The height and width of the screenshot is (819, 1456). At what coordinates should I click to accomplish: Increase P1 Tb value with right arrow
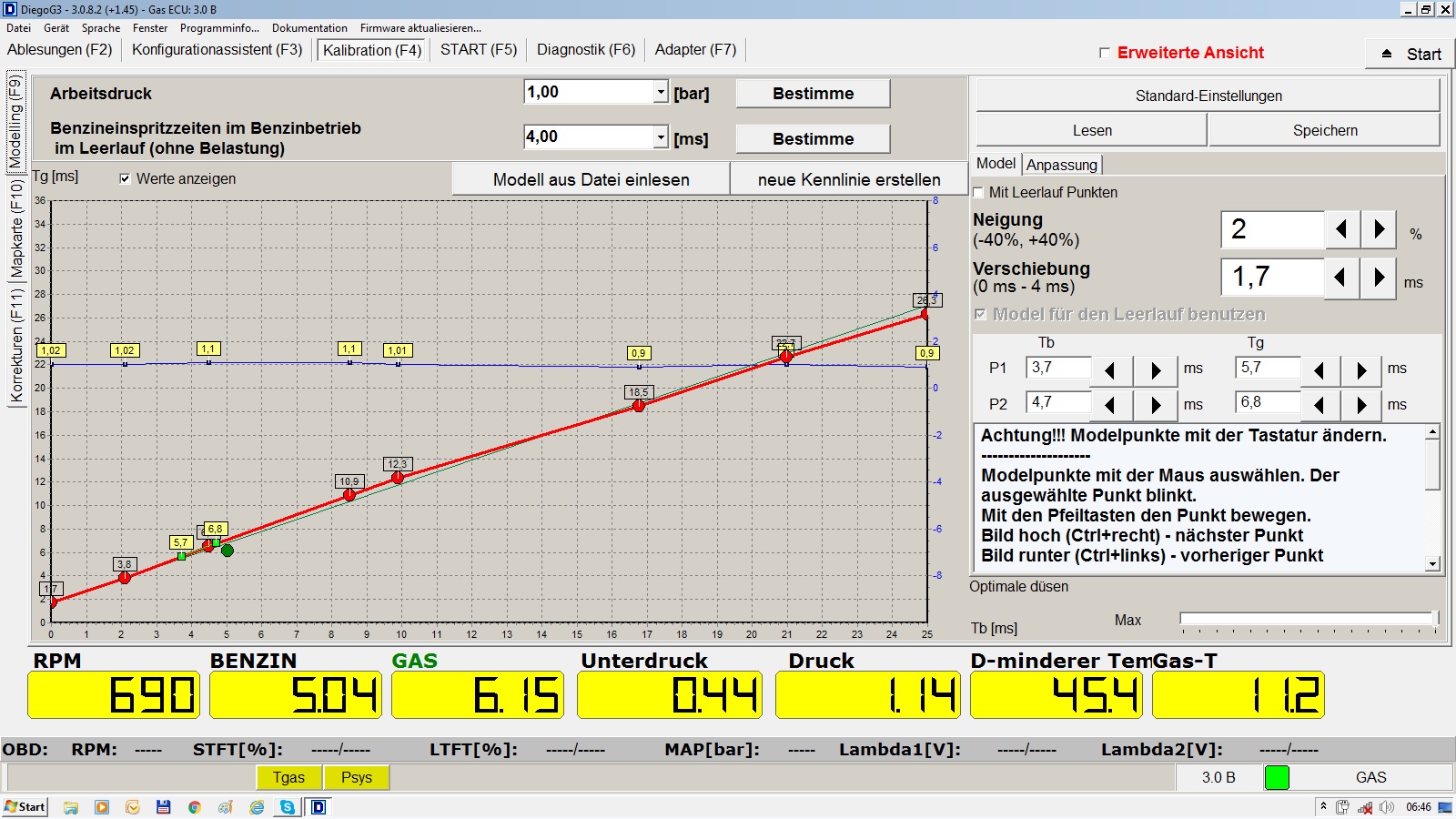(x=1156, y=369)
